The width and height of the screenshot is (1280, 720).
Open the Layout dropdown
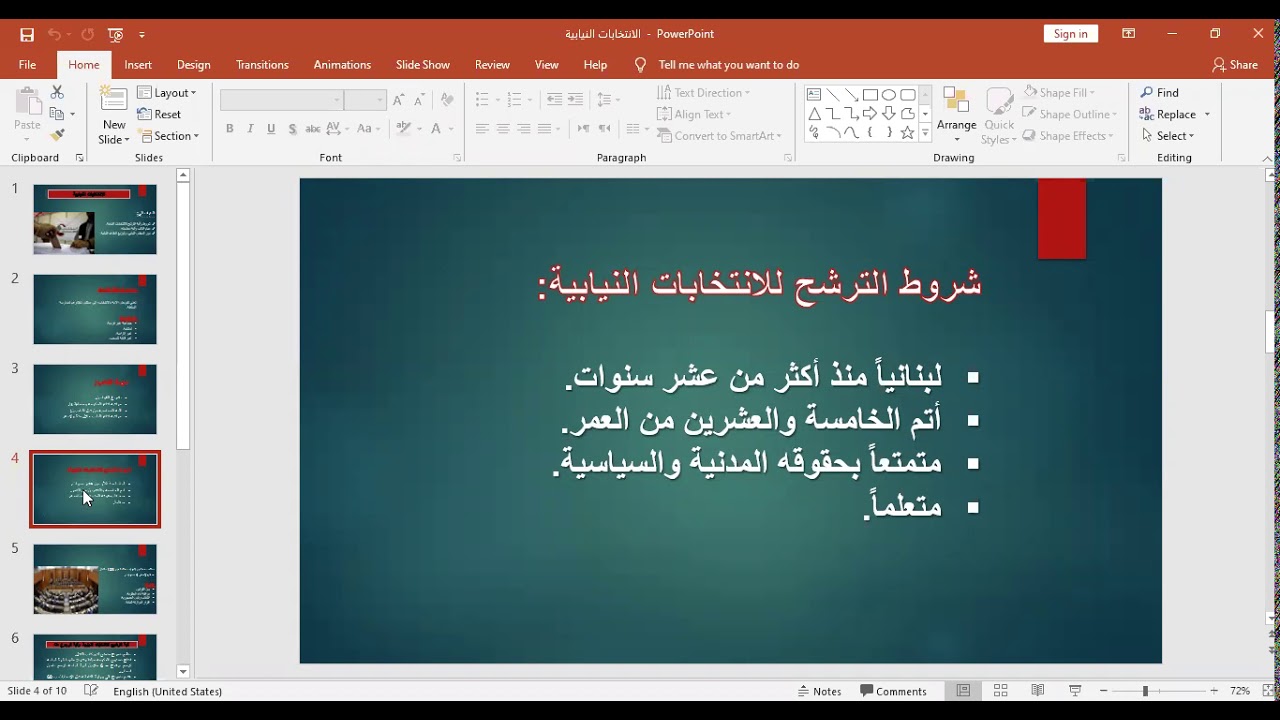tap(167, 93)
